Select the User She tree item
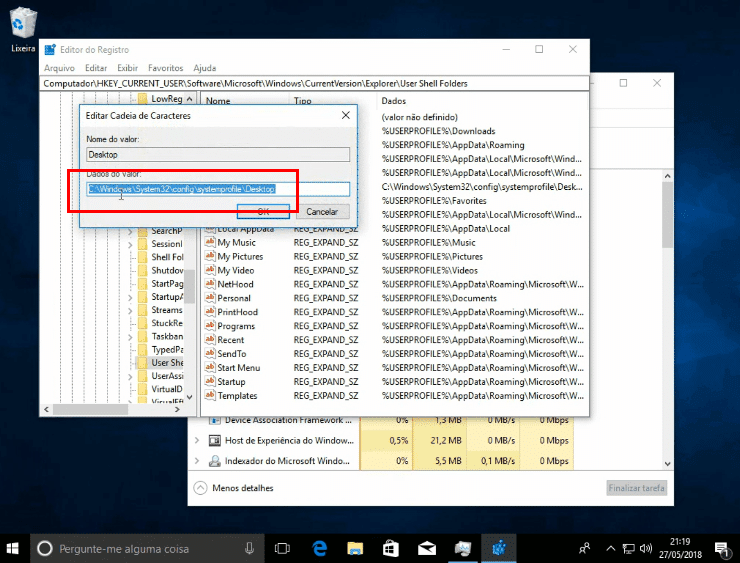 [167, 362]
